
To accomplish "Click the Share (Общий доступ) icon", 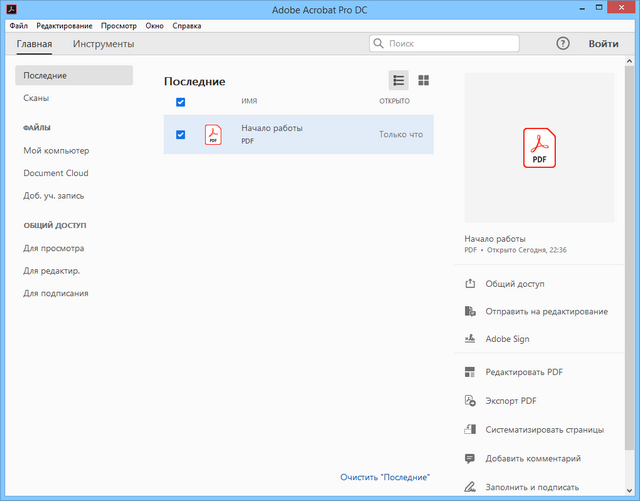I will [x=470, y=284].
